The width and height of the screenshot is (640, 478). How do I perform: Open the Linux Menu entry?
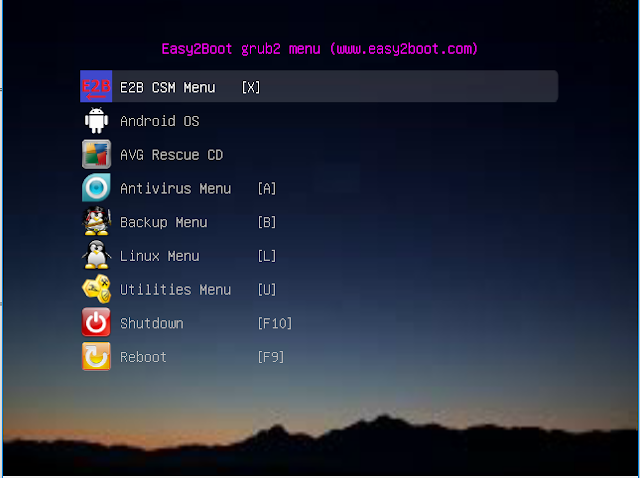coord(160,256)
